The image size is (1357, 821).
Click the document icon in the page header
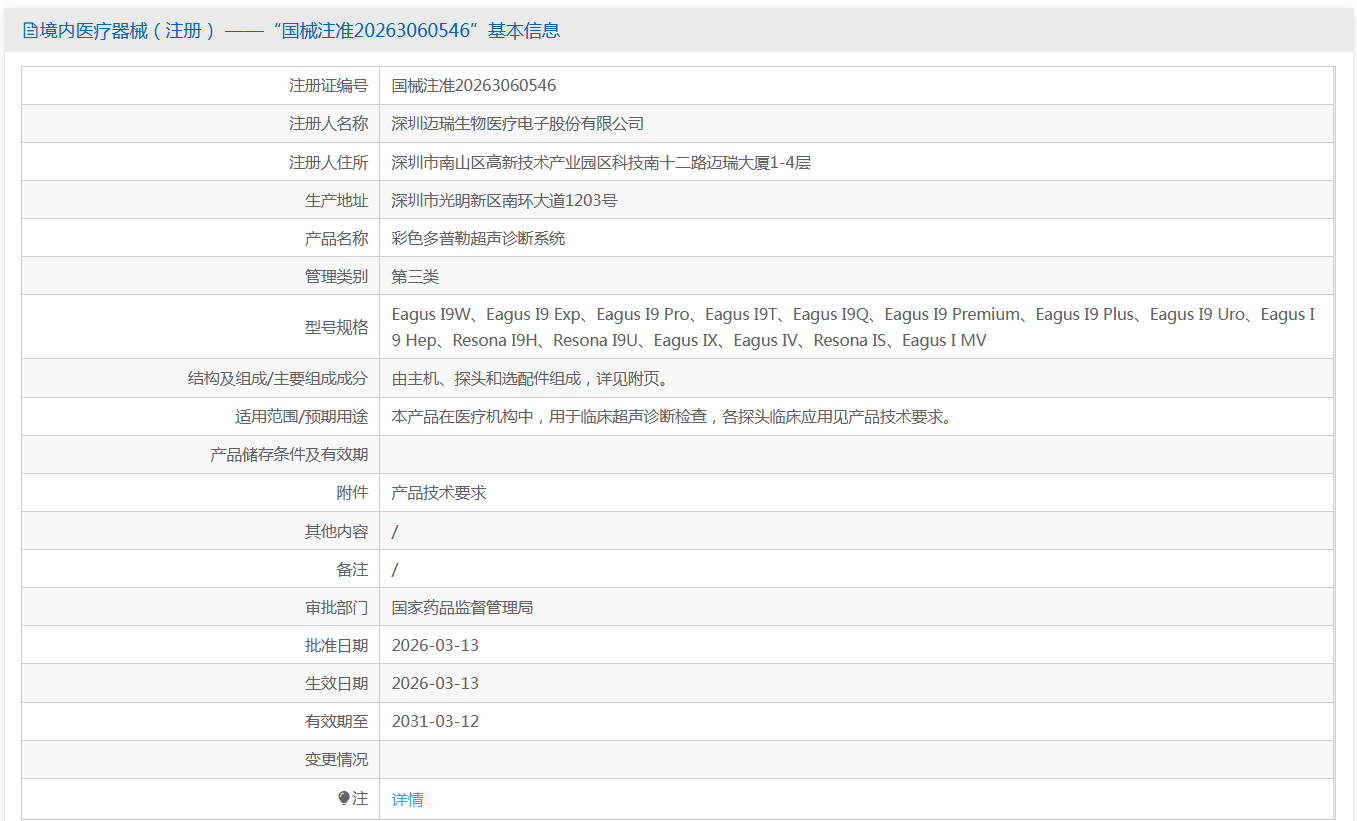30,31
